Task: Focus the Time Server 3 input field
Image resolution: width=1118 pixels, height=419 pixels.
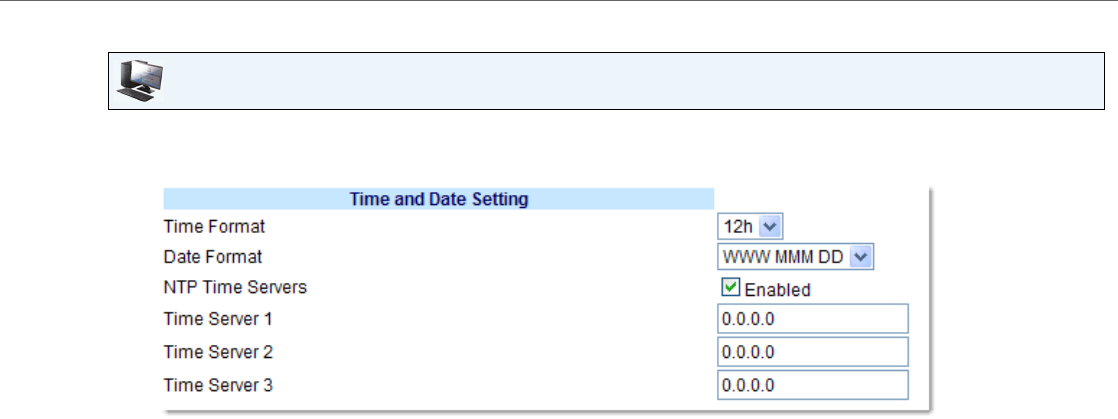Action: pyautogui.click(x=812, y=384)
